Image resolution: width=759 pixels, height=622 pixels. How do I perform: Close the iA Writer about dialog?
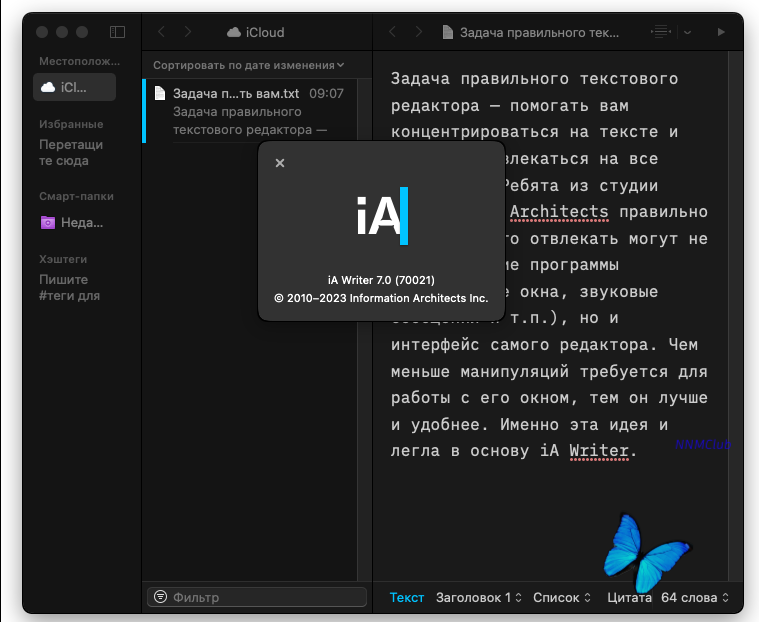click(x=280, y=163)
